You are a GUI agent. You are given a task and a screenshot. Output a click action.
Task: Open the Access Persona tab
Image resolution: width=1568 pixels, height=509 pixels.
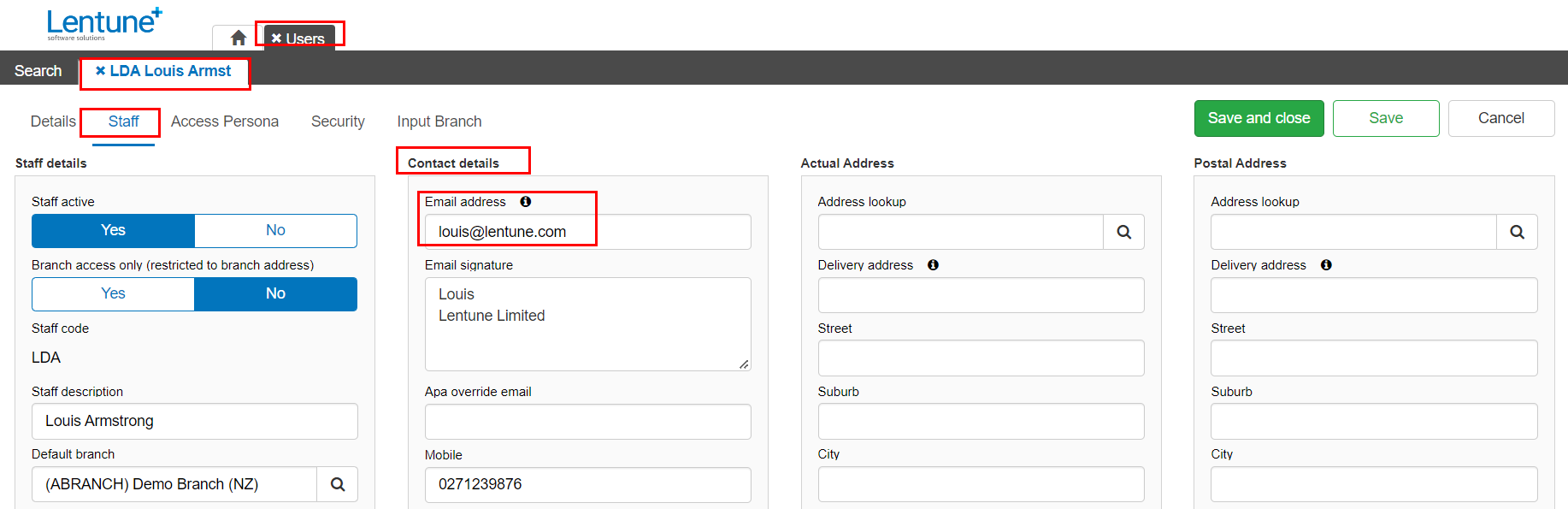coord(225,121)
